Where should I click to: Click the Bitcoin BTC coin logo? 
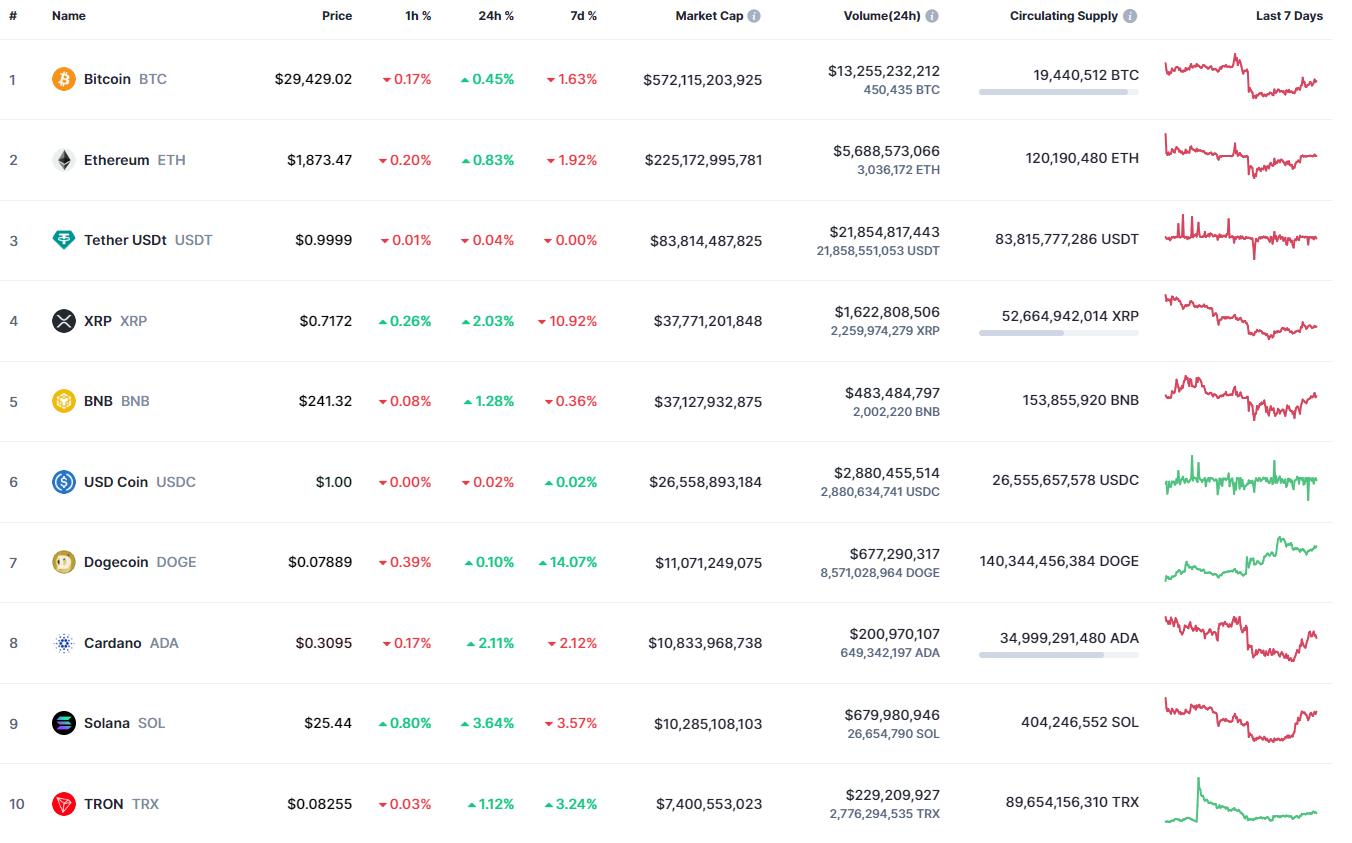pyautogui.click(x=63, y=78)
